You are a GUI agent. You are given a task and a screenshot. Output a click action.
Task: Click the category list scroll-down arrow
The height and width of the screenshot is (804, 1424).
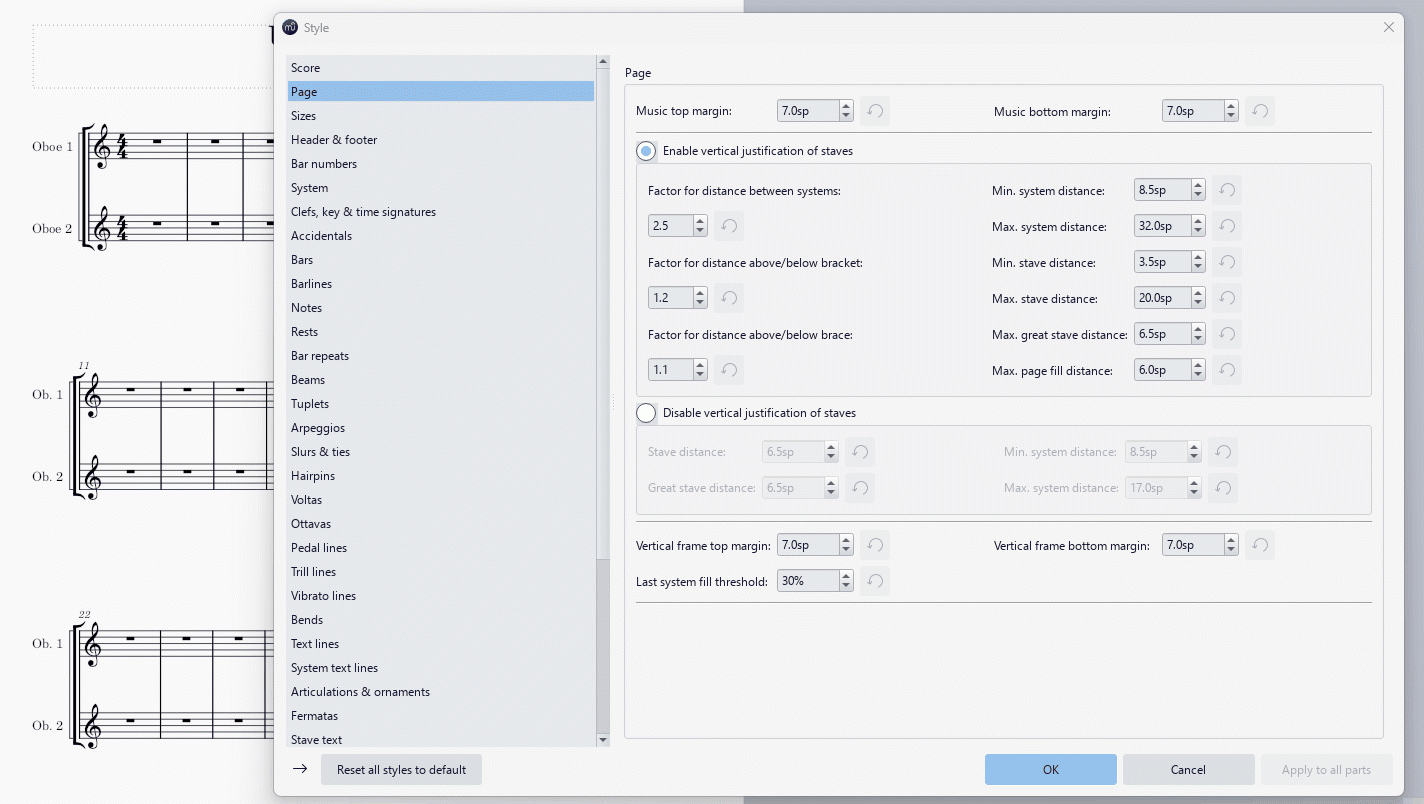click(x=602, y=740)
